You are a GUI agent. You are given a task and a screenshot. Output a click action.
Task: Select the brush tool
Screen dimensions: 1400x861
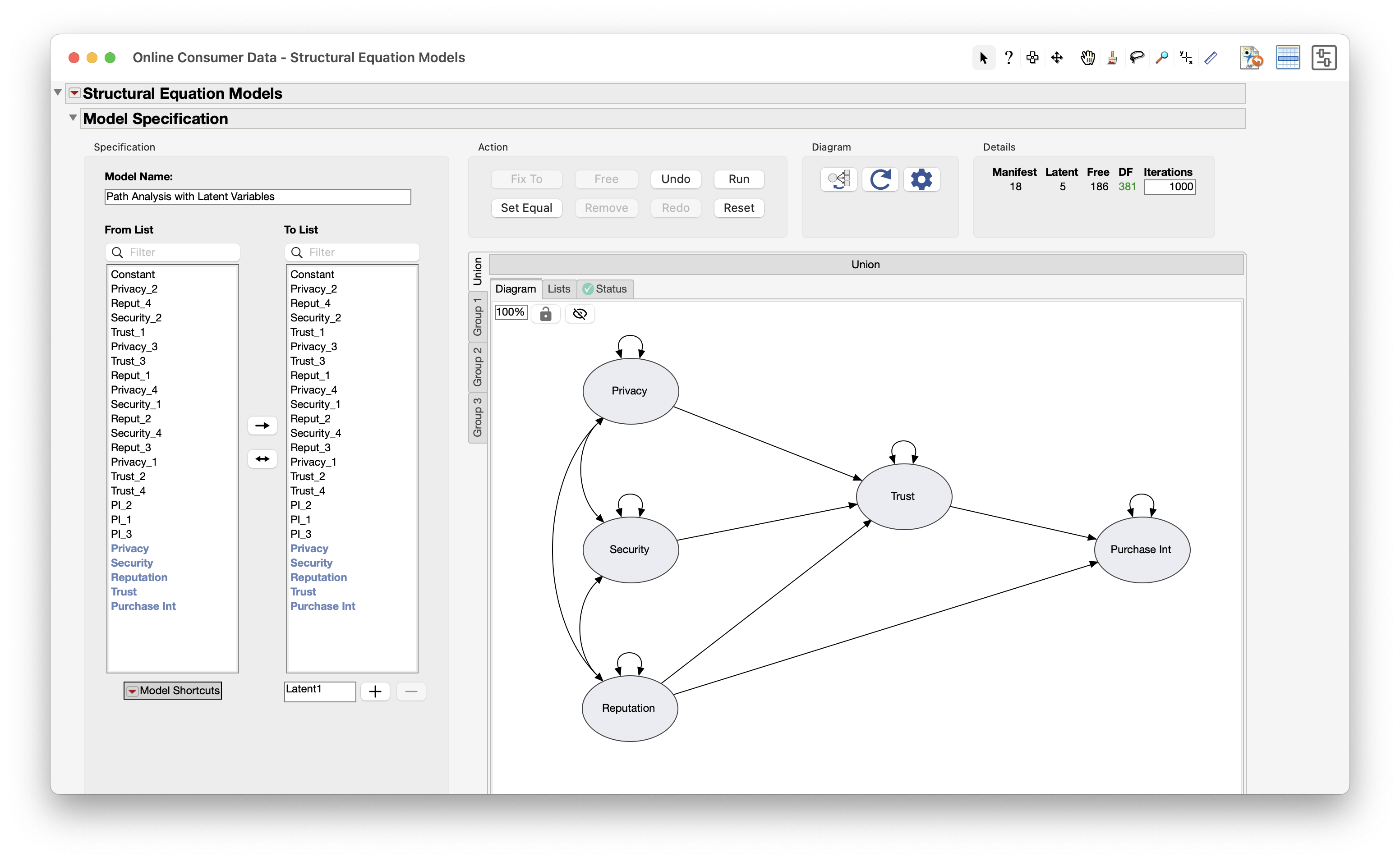tap(1112, 58)
